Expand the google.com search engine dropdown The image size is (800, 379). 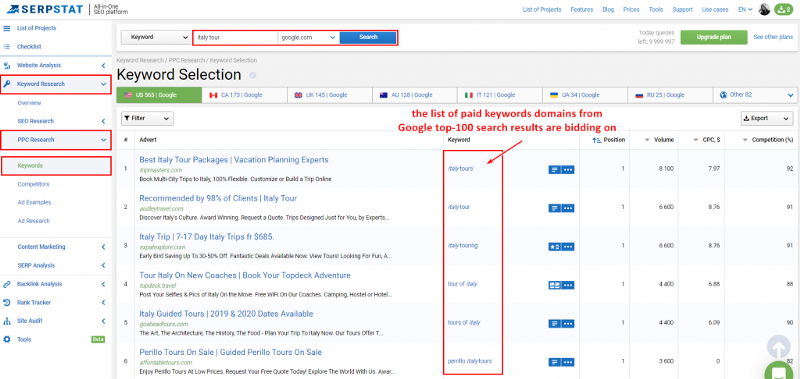[x=308, y=37]
